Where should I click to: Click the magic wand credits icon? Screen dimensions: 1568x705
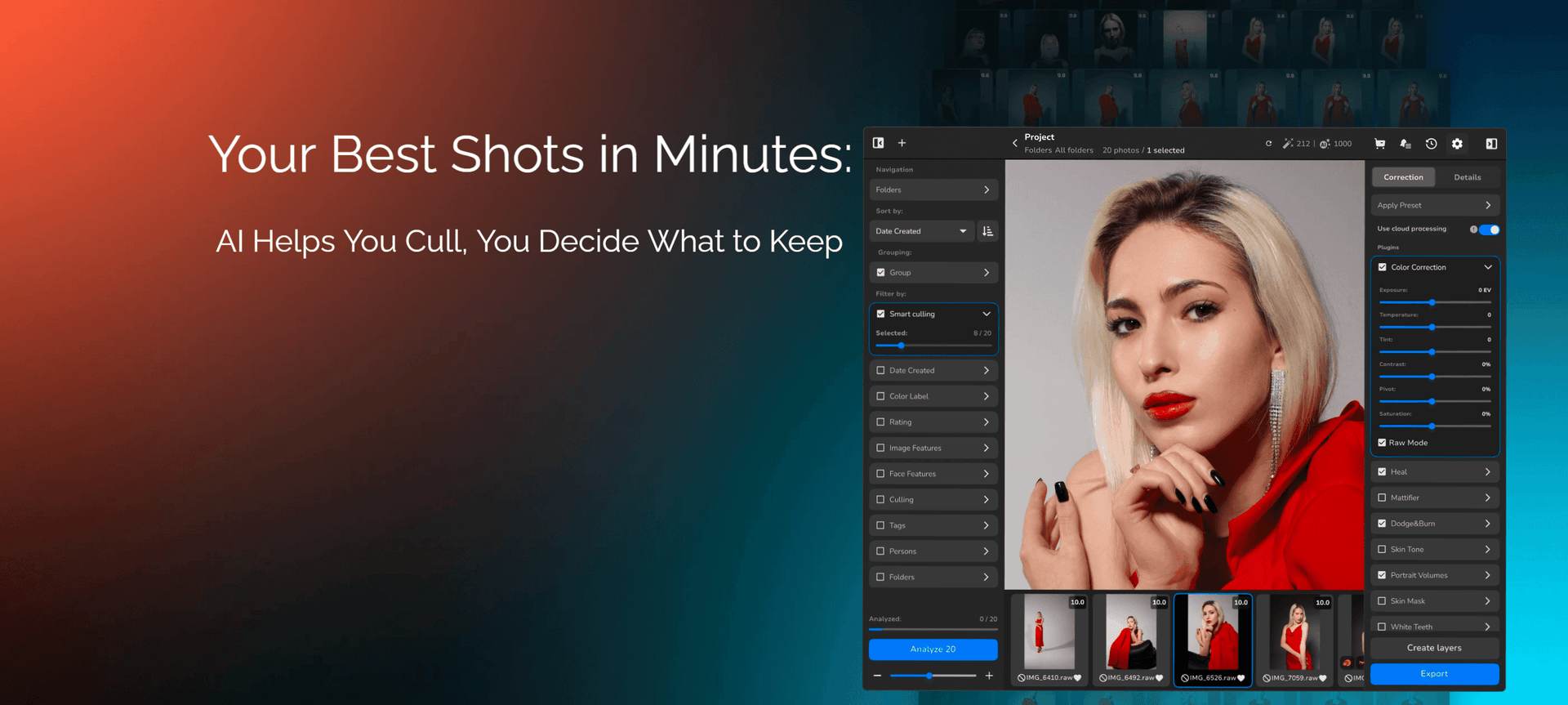tap(1287, 144)
